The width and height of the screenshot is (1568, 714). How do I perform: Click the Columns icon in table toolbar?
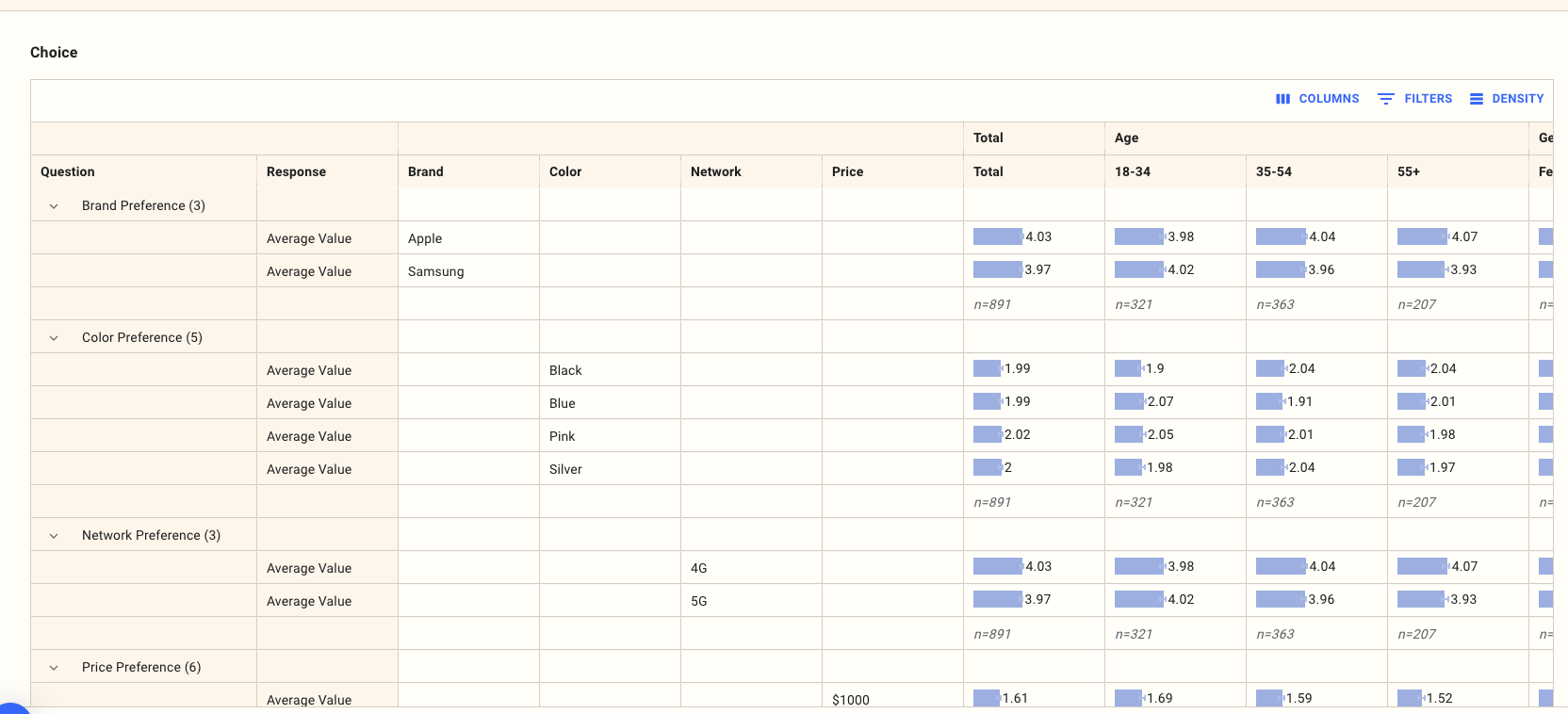coord(1282,99)
